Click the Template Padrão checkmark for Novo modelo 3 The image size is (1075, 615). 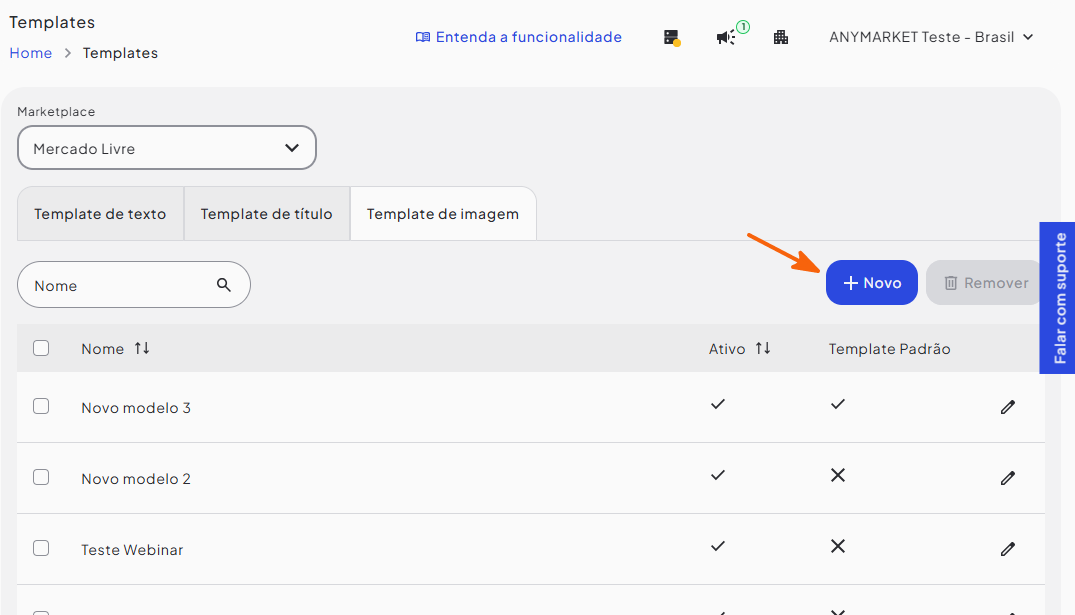click(x=838, y=405)
